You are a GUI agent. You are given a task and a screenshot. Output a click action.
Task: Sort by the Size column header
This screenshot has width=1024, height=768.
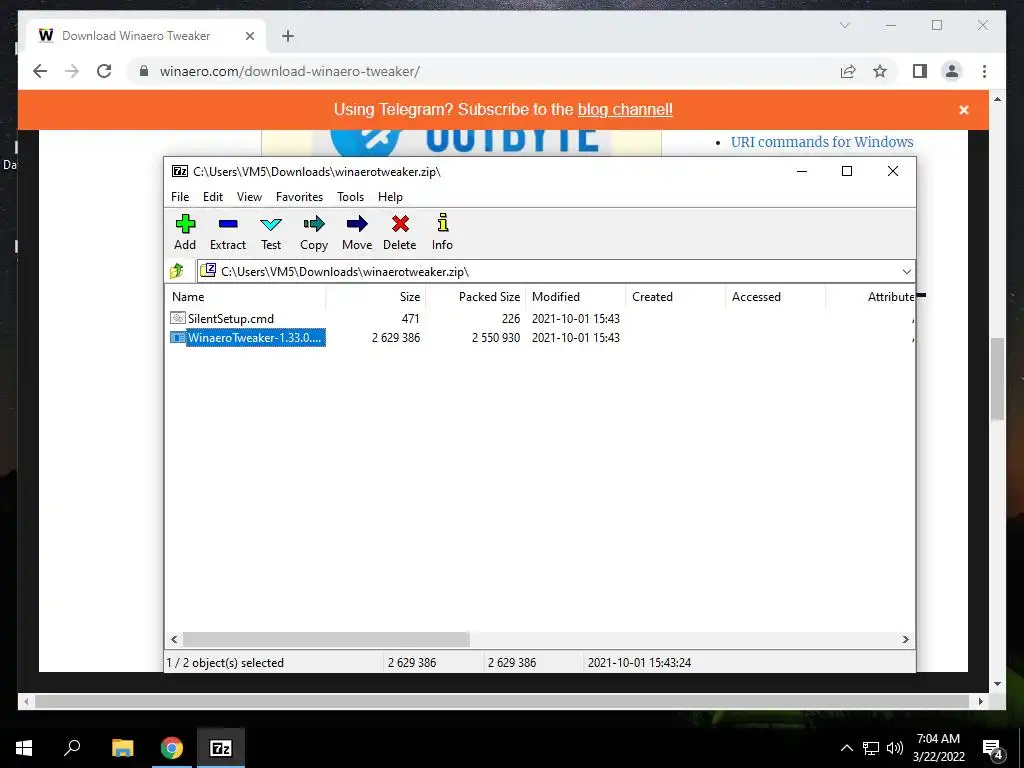click(x=376, y=296)
